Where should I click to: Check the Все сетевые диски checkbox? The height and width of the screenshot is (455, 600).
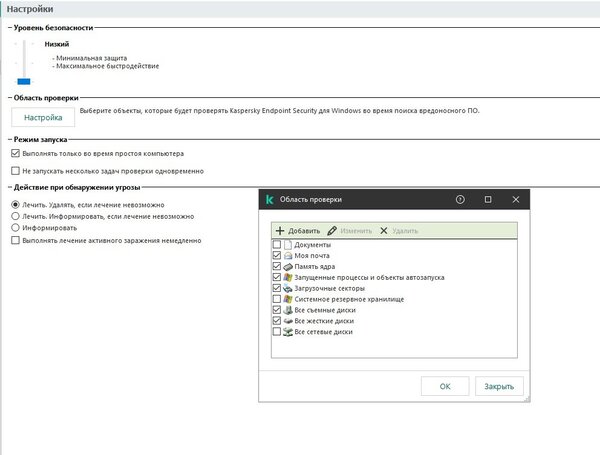coord(277,331)
